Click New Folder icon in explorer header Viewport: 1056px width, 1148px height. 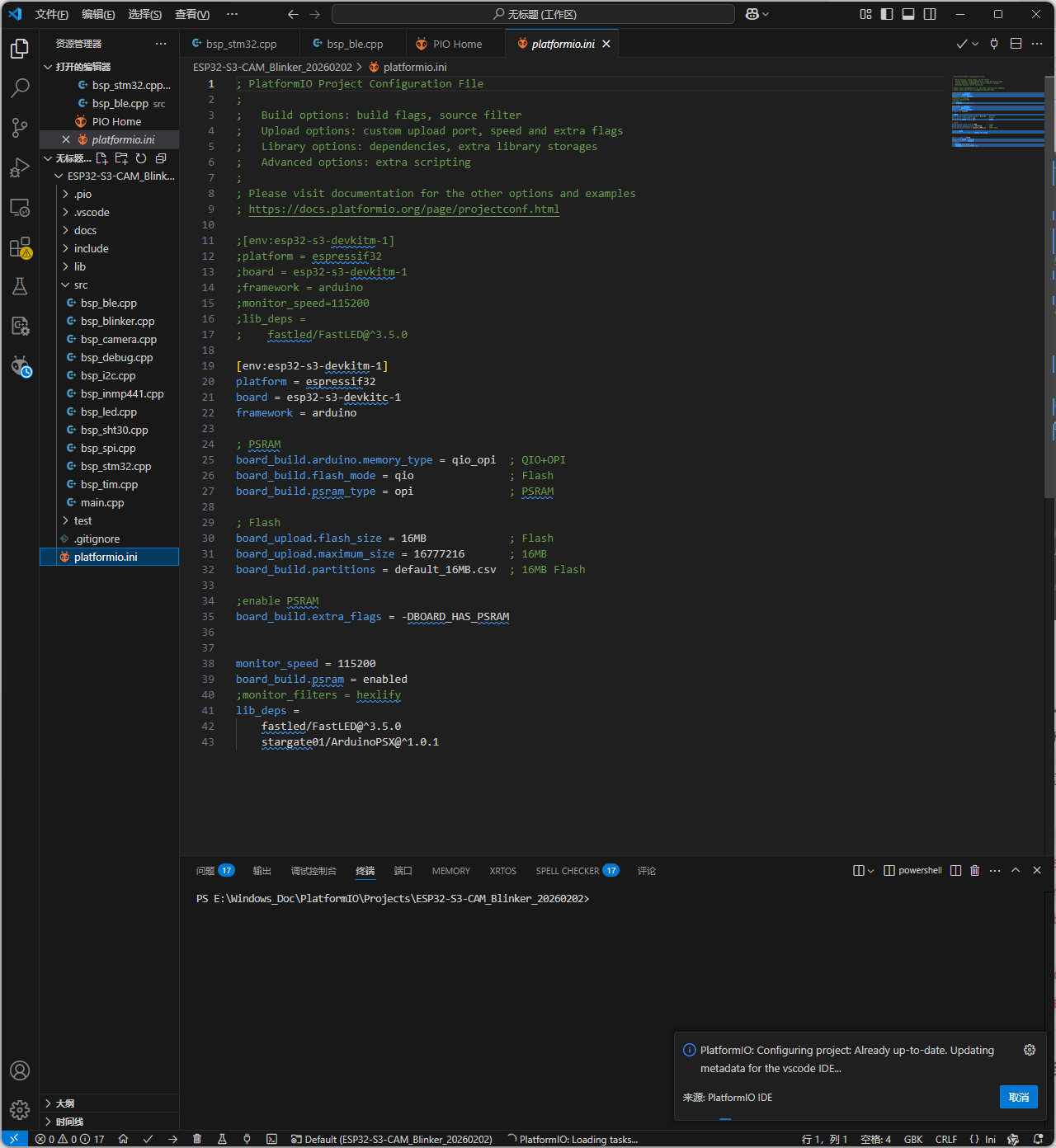pyautogui.click(x=121, y=158)
